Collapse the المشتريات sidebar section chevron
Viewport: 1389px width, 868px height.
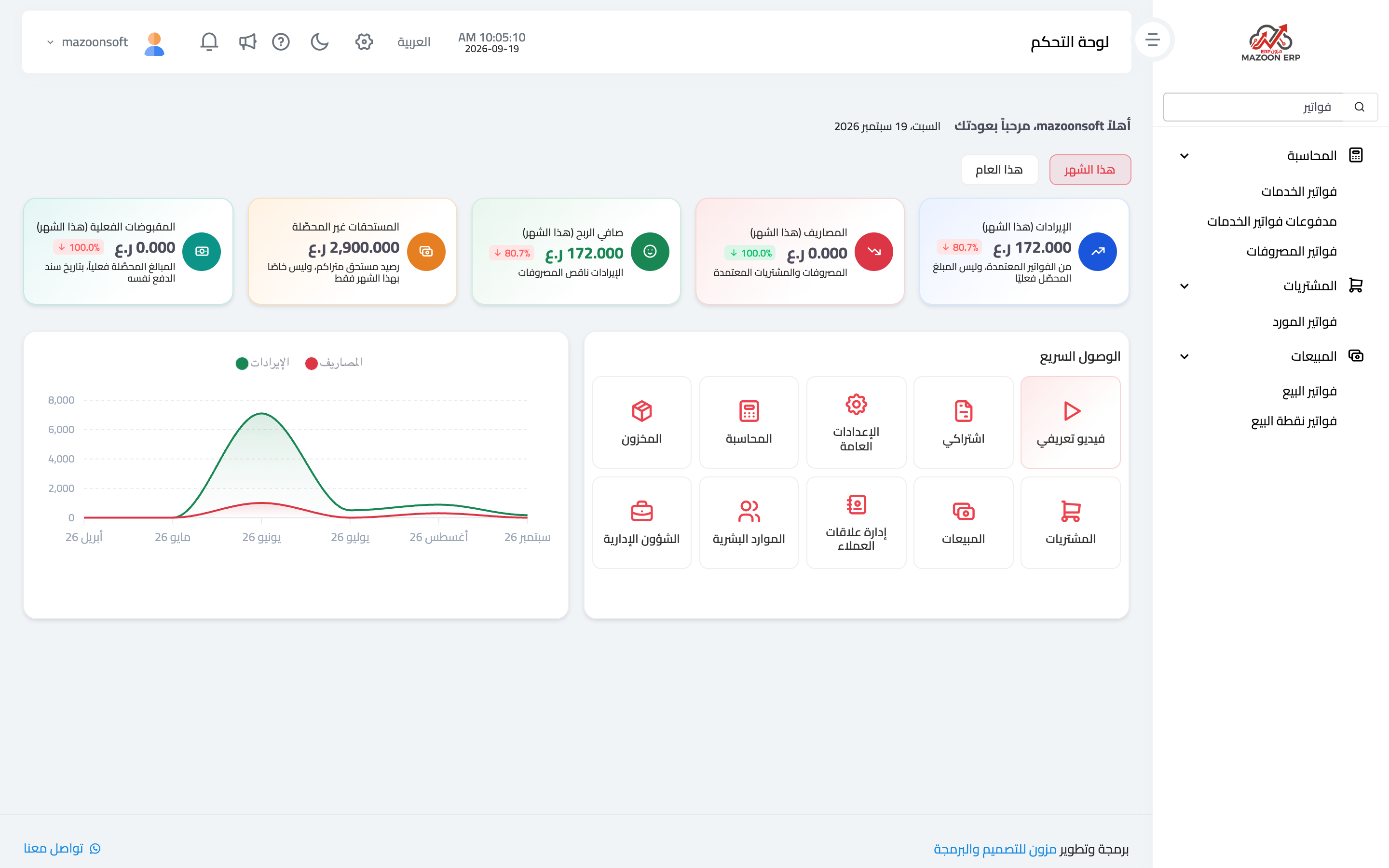(x=1184, y=286)
